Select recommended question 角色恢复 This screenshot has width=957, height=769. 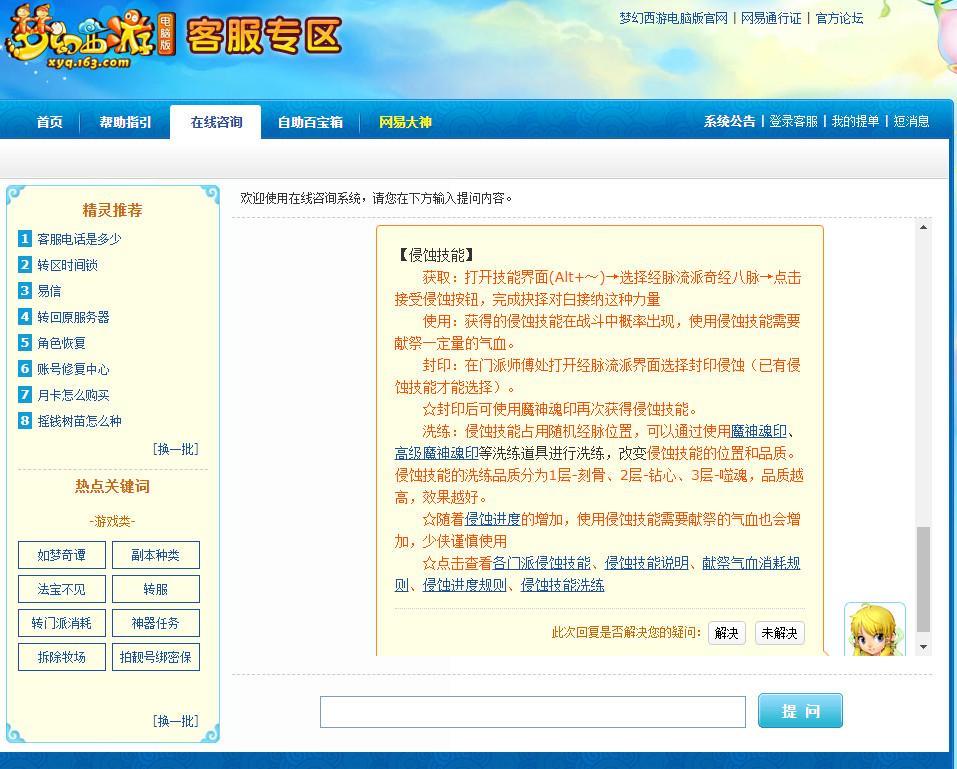(x=62, y=343)
